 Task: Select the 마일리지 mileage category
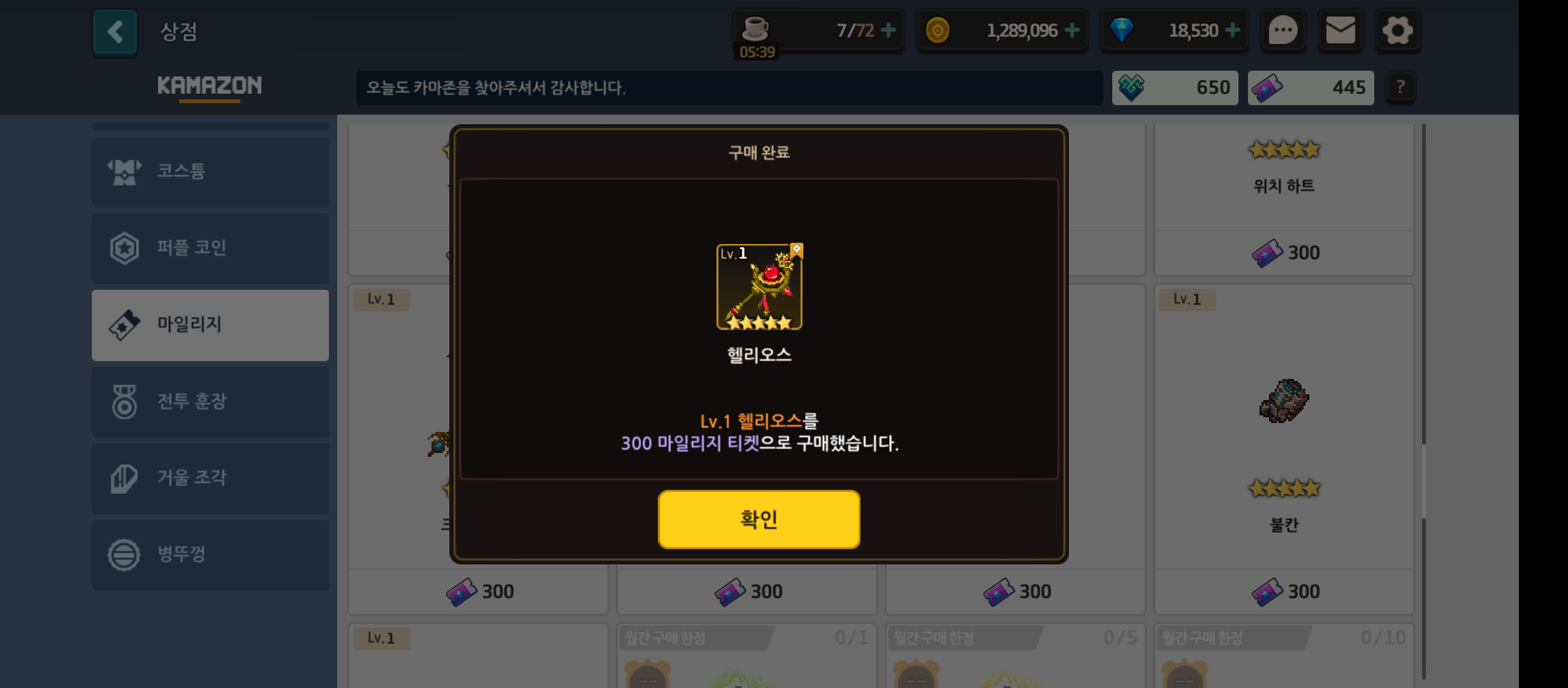tap(210, 325)
